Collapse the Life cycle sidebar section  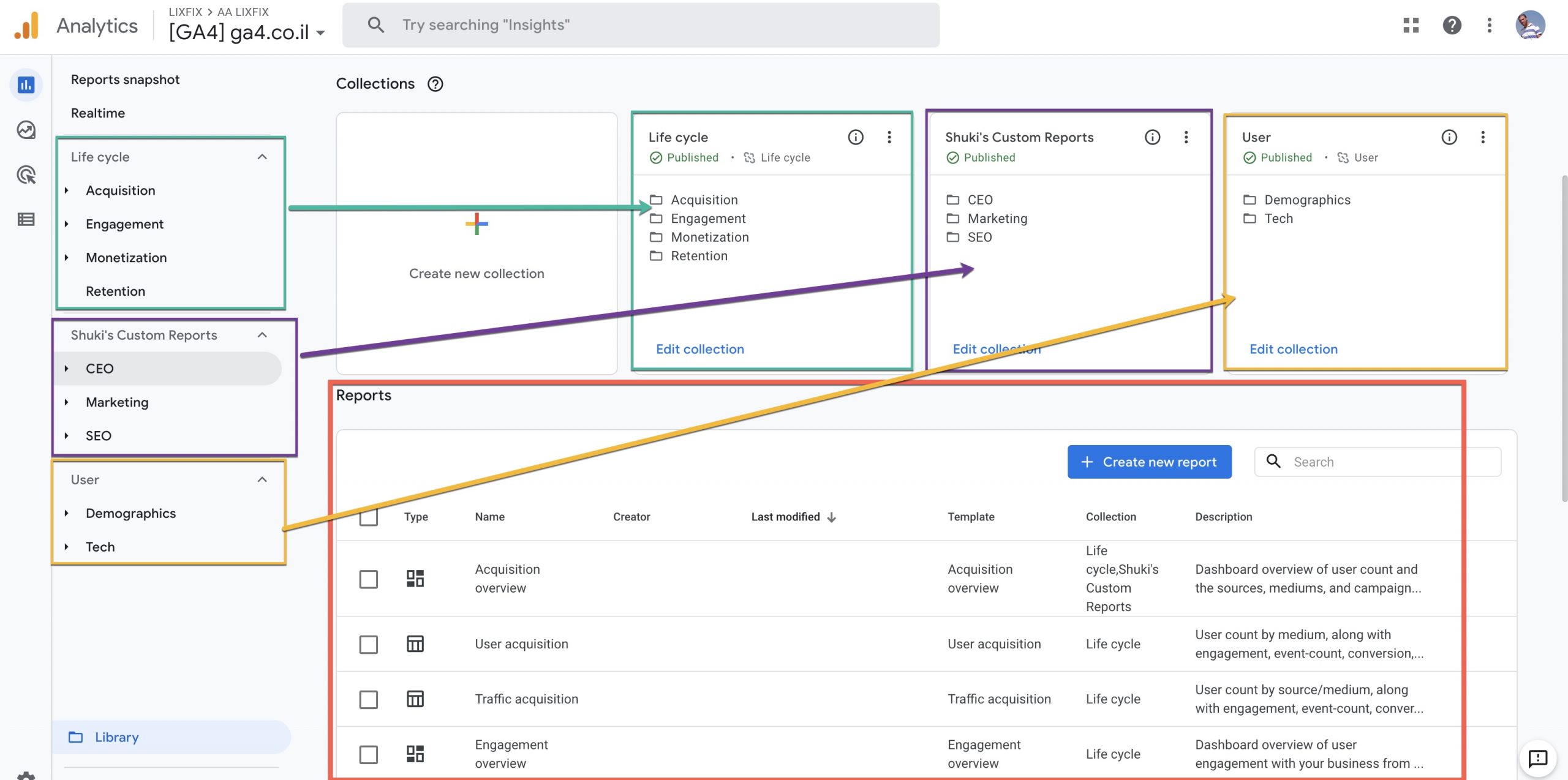point(262,157)
